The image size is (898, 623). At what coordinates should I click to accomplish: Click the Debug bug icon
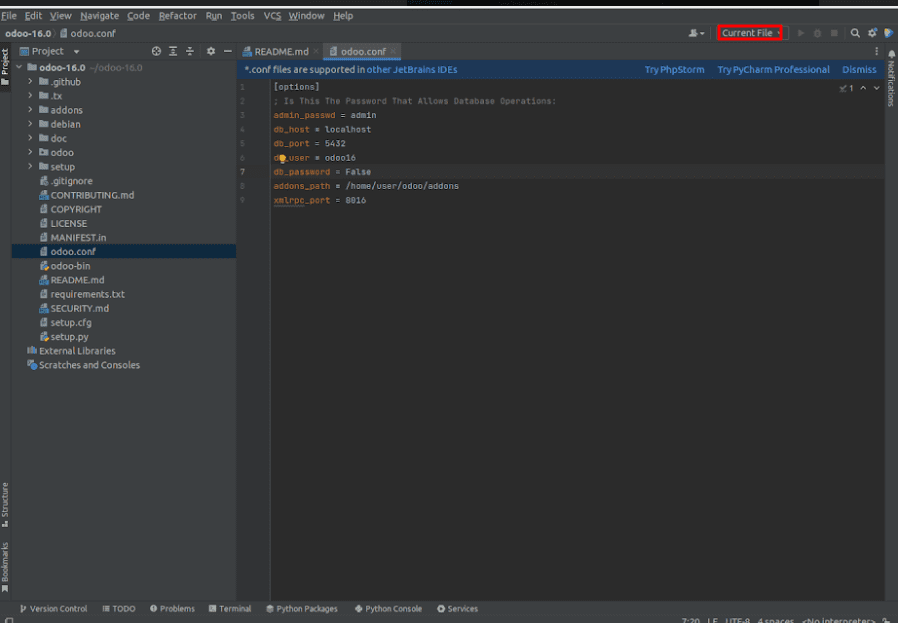click(x=817, y=33)
